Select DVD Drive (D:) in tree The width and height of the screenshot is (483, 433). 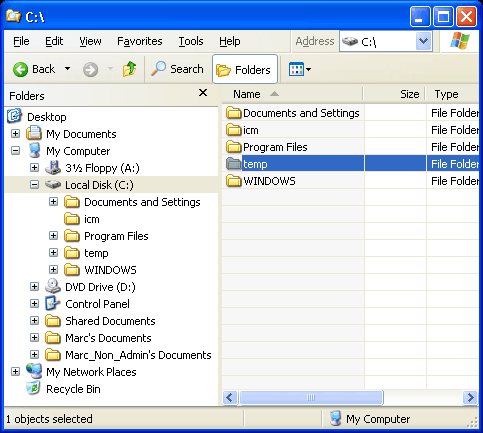tap(100, 287)
